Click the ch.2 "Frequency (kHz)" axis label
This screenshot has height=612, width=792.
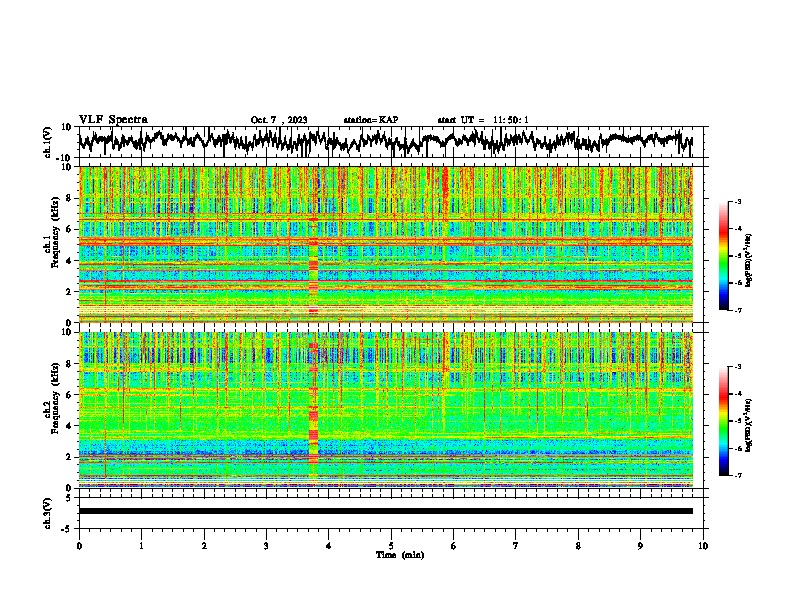point(55,398)
